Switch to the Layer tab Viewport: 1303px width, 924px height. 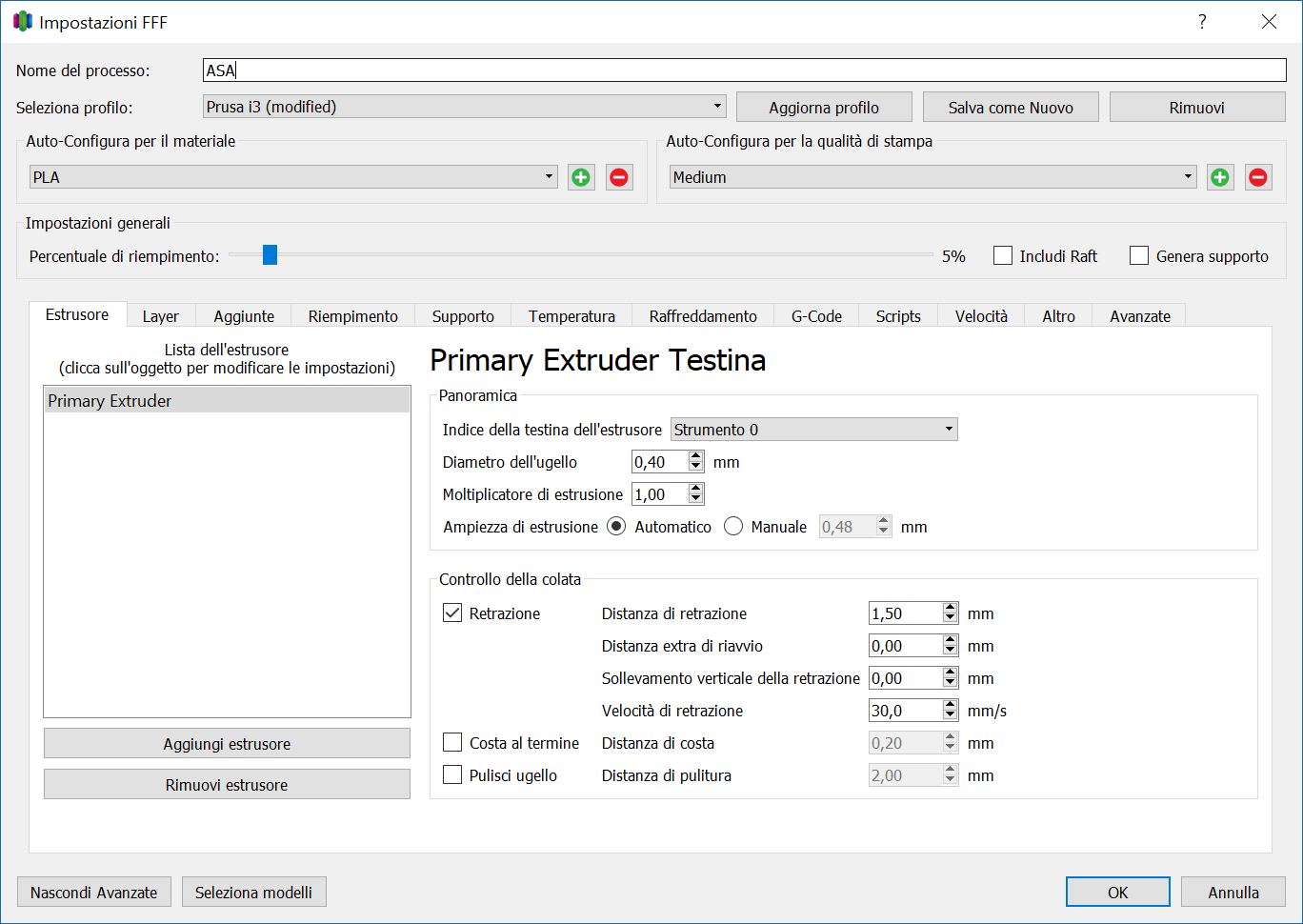point(160,316)
